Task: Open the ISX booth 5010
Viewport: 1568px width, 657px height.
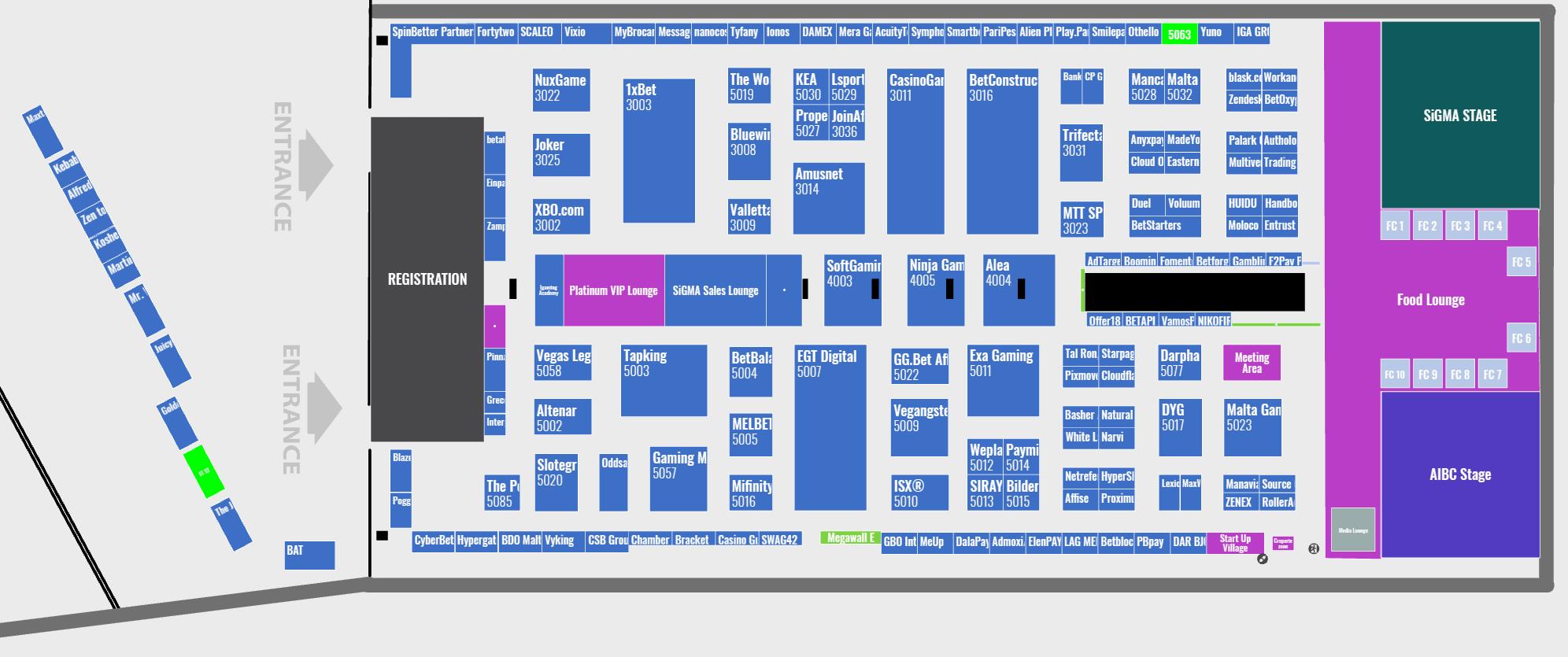Action: pos(919,493)
